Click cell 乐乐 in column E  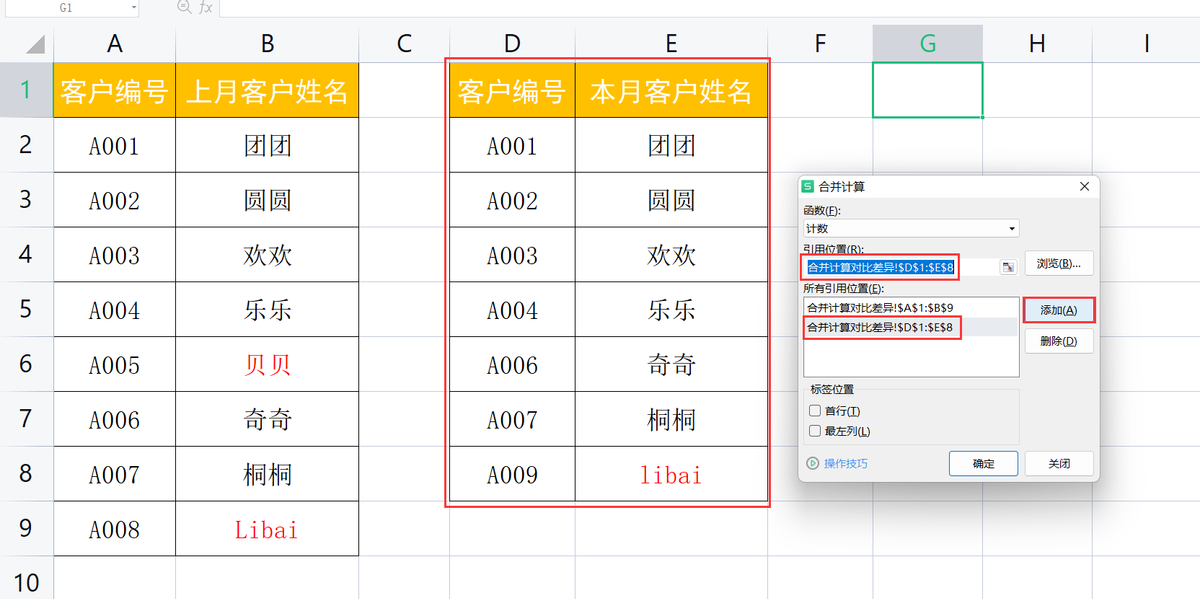671,310
